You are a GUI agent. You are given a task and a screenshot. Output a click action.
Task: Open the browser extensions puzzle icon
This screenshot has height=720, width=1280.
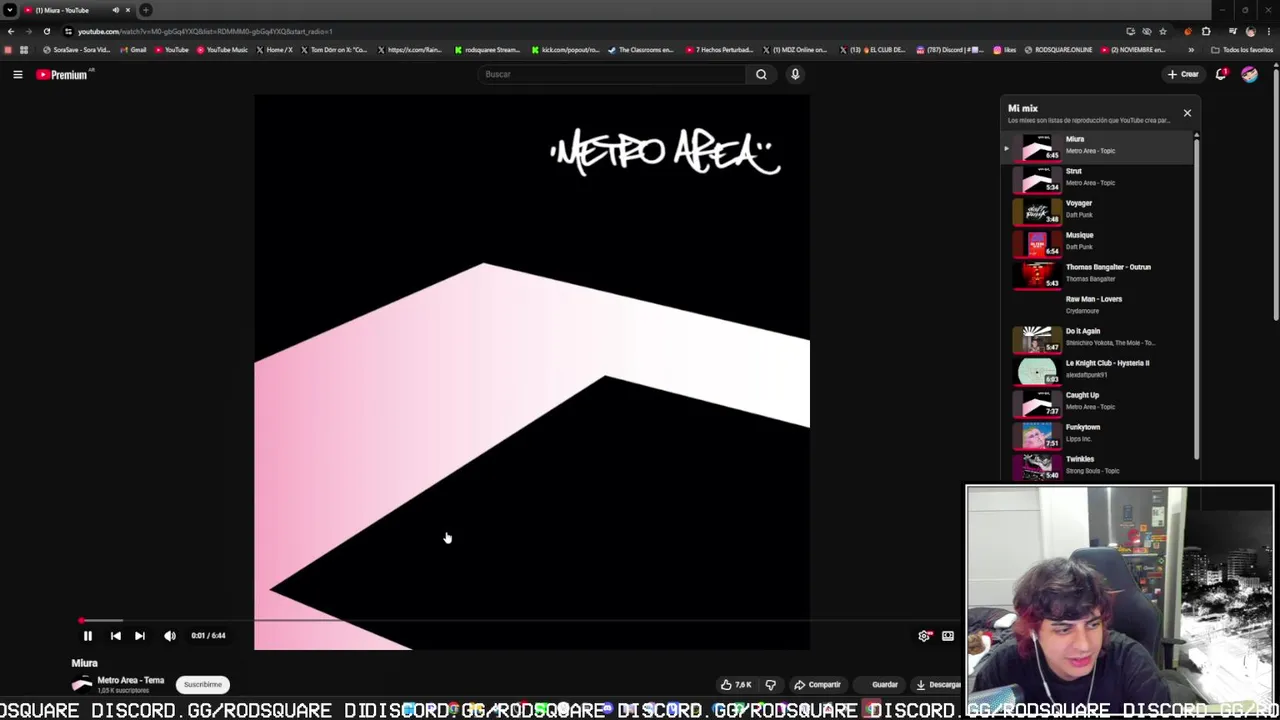pos(1206,31)
